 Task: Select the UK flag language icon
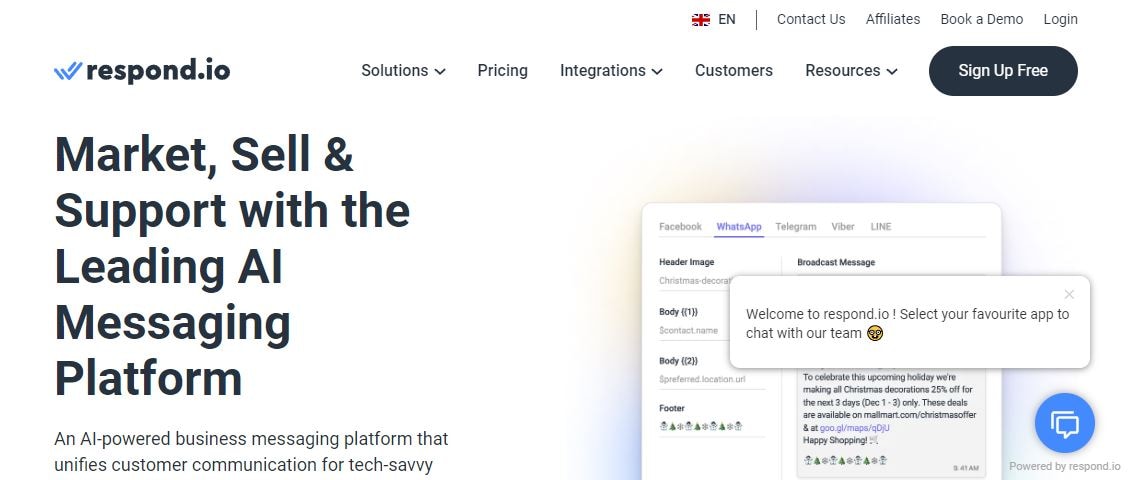click(x=700, y=20)
